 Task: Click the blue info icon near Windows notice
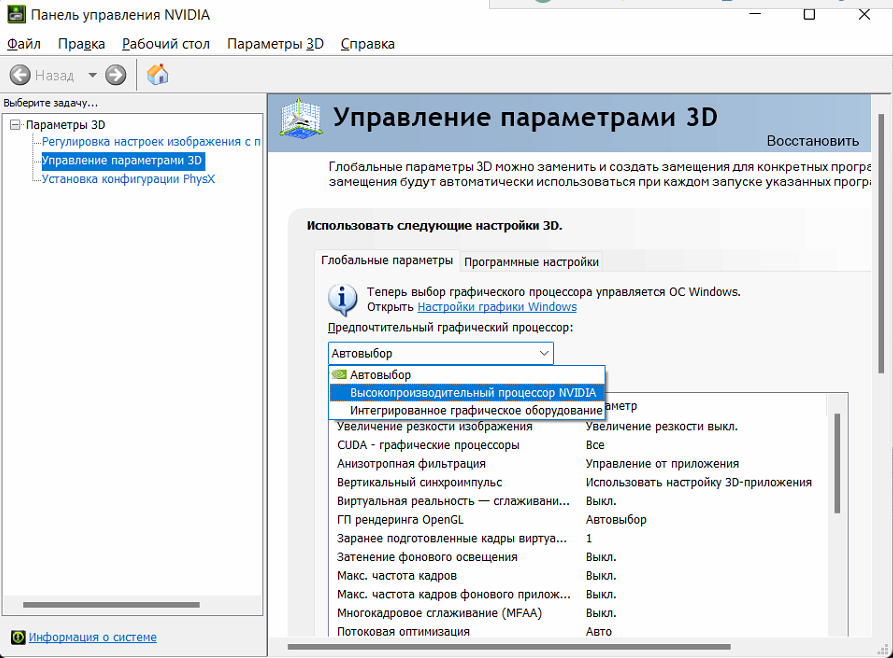[342, 298]
